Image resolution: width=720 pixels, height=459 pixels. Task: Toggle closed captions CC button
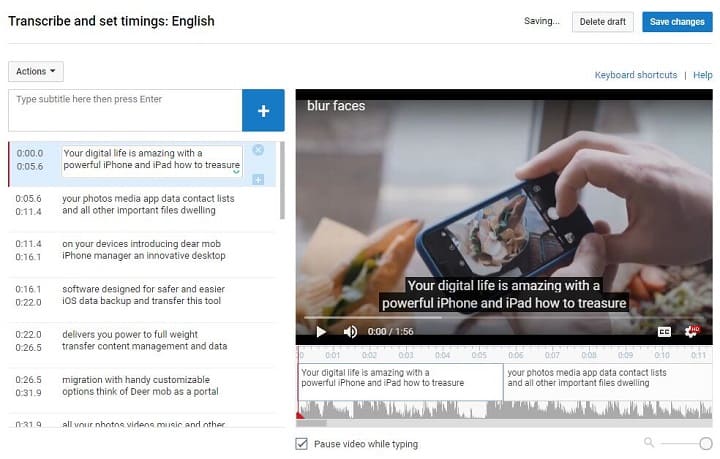pyautogui.click(x=664, y=332)
